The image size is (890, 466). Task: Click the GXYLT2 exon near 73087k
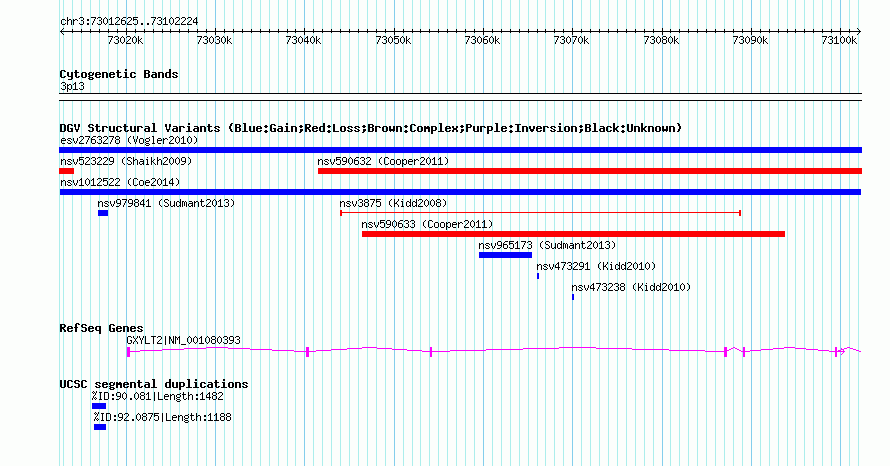(725, 352)
